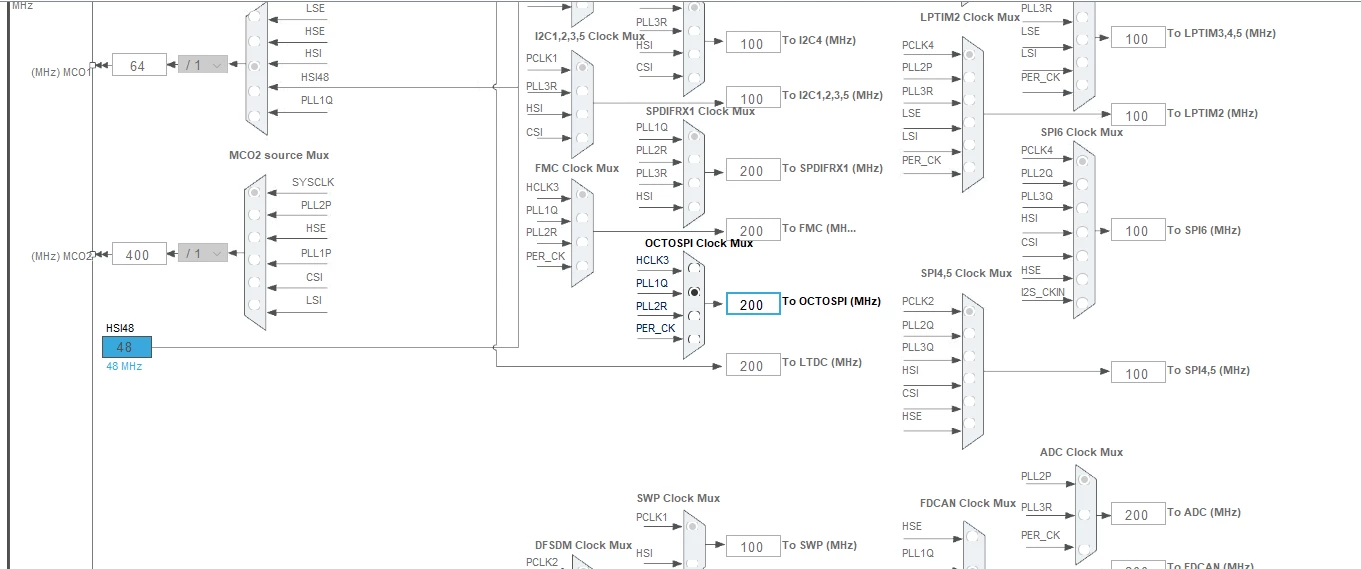This screenshot has width=1361, height=569.
Task: Select PLL1Q in the MCO1 source mux
Action: [x=255, y=115]
